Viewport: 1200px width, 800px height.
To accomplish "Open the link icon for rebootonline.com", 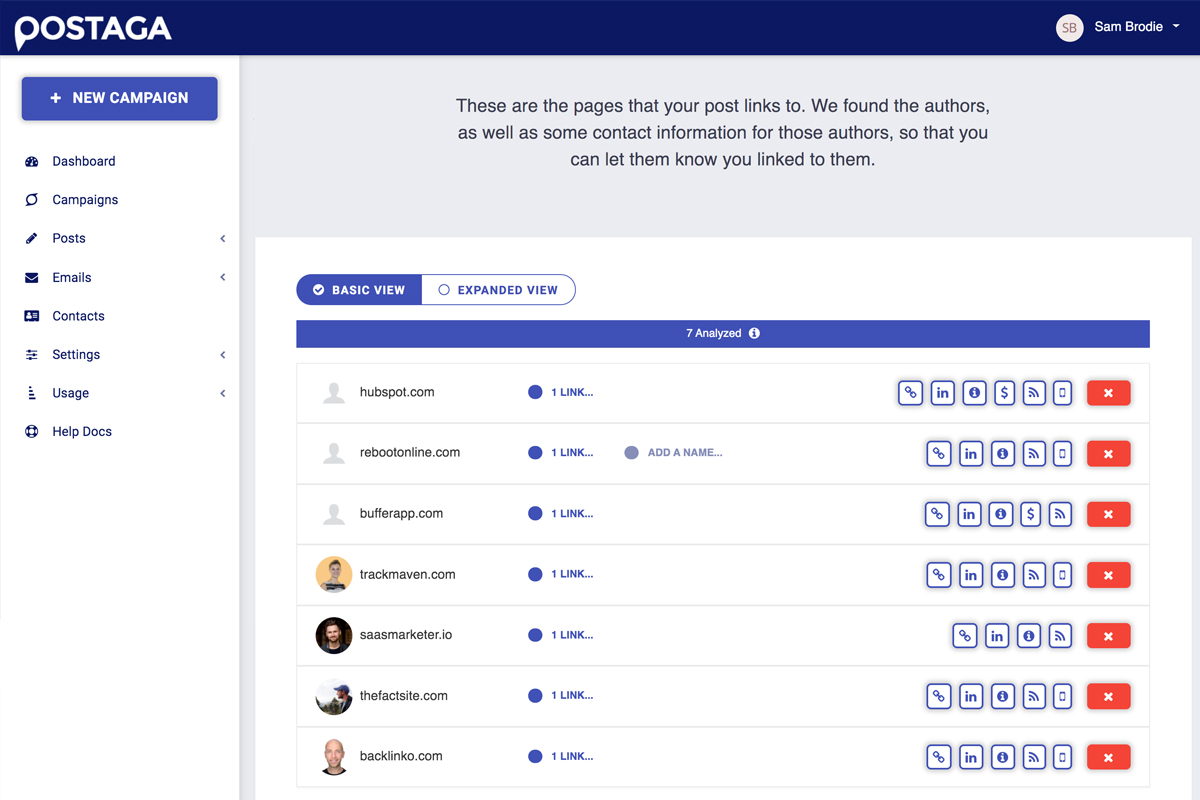I will pos(938,453).
